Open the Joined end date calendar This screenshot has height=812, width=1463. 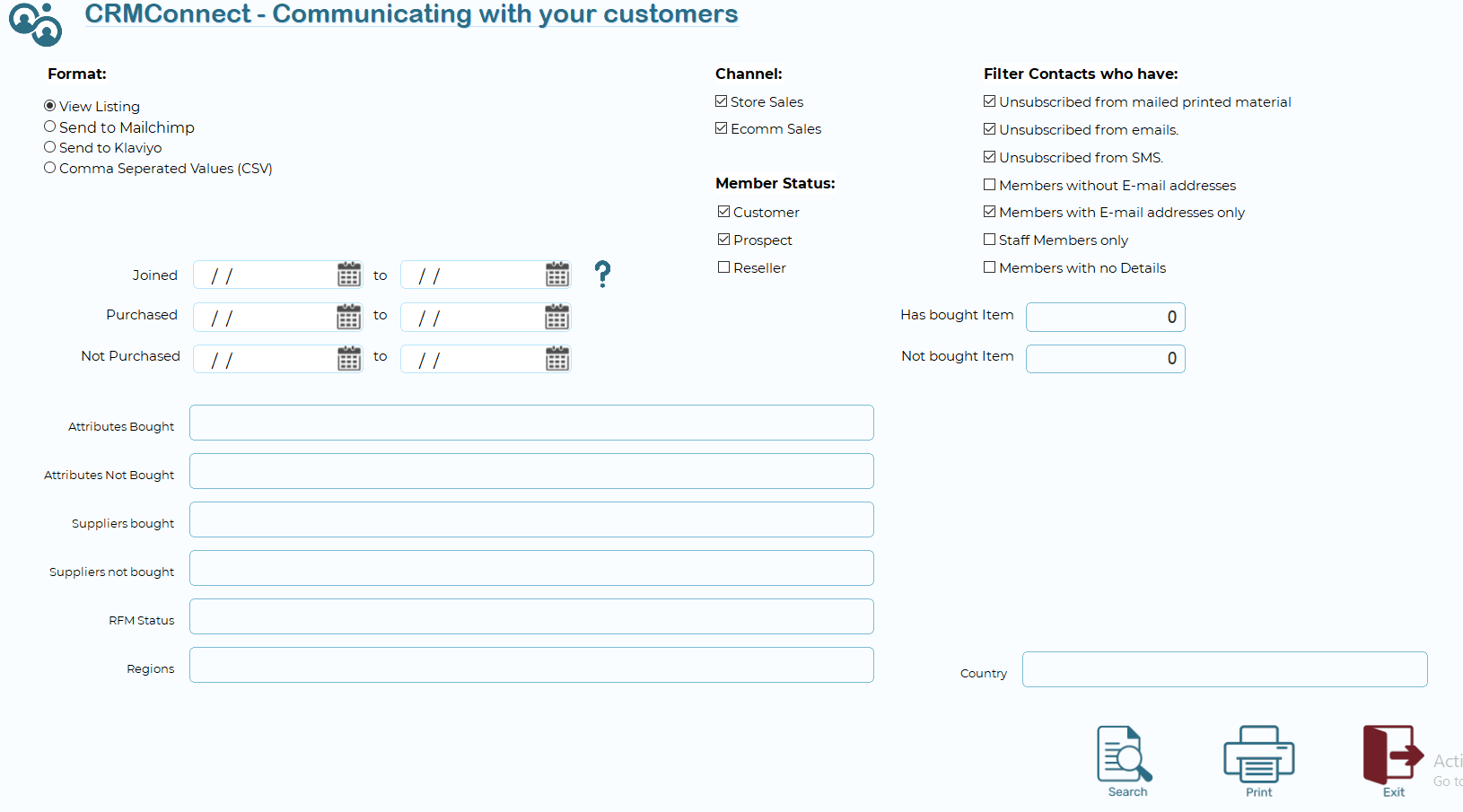[557, 275]
